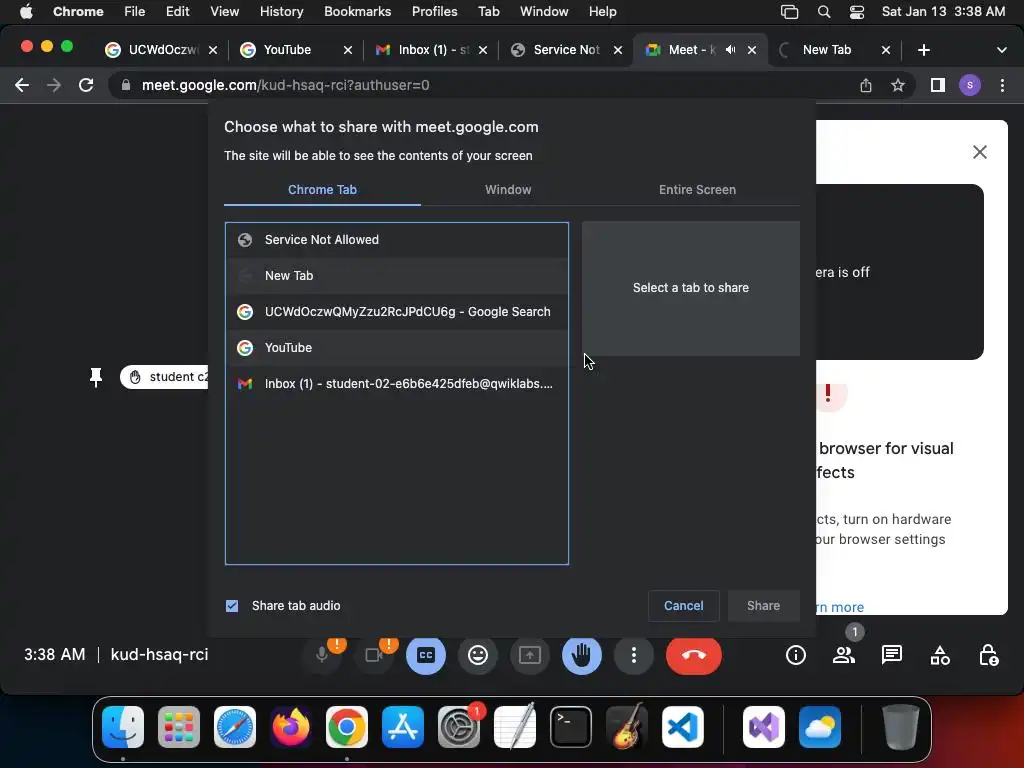
Task: Open Launchpad from the dock
Action: tap(178, 727)
